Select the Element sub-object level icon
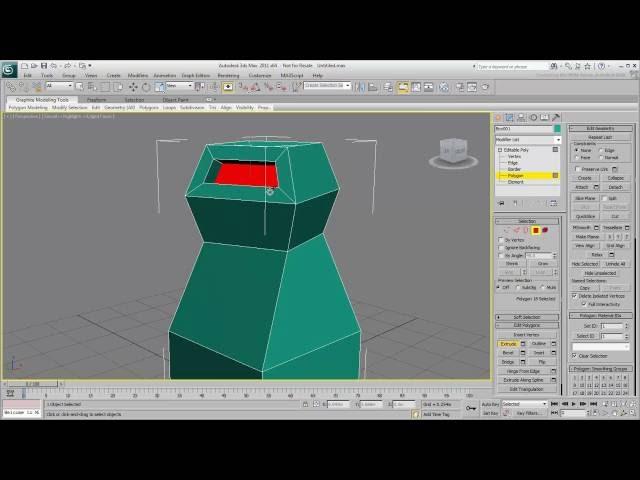 point(545,230)
